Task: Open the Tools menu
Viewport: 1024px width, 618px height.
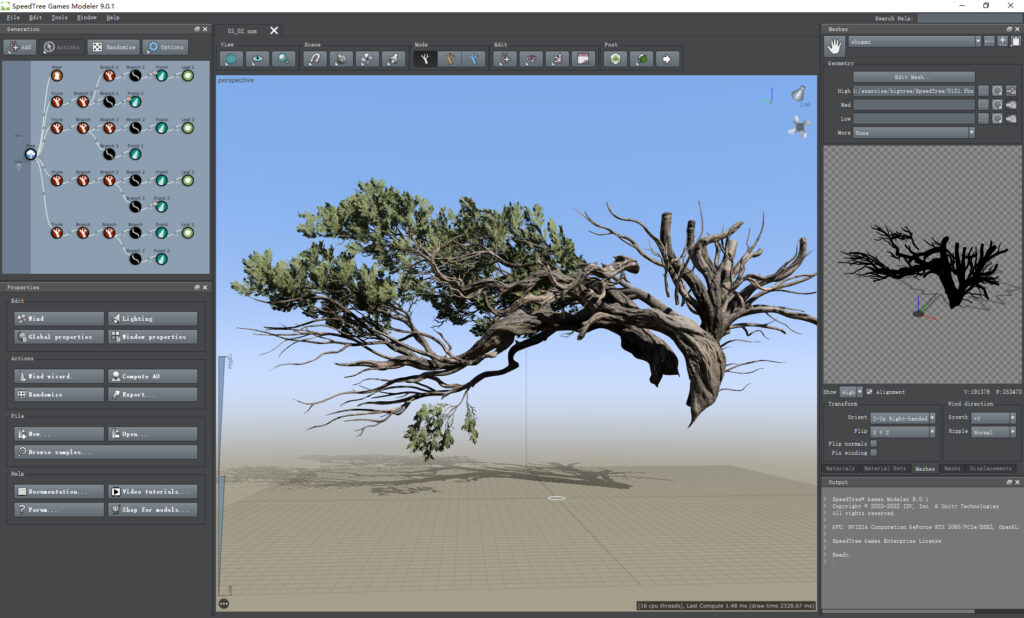Action: coord(60,17)
